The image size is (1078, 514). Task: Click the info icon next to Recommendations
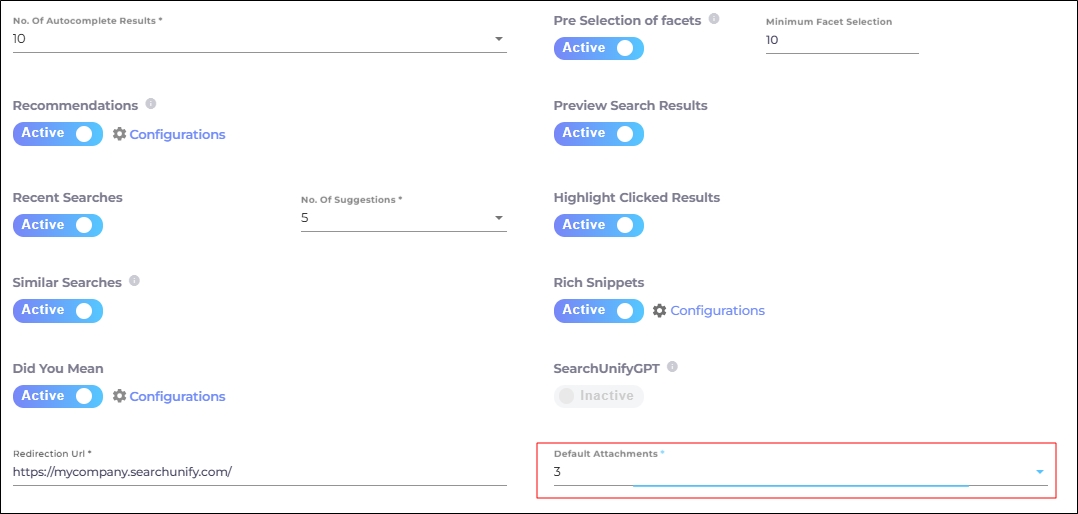(x=151, y=104)
